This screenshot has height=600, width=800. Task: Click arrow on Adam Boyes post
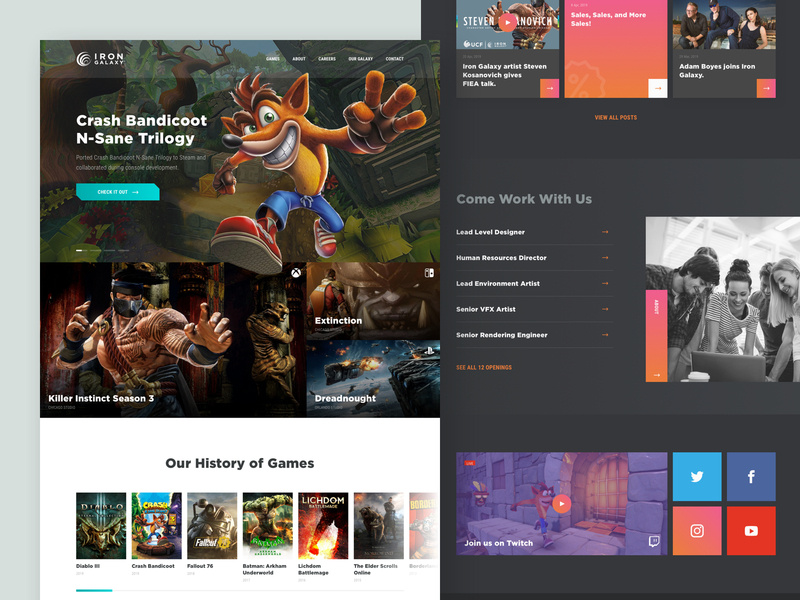[x=766, y=88]
